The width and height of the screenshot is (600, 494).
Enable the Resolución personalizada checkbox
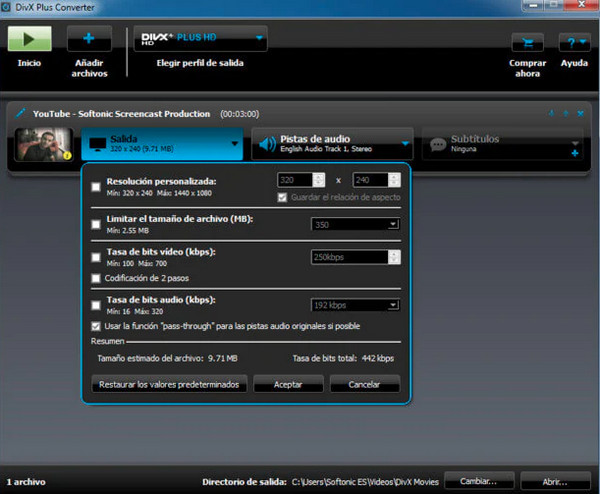[x=96, y=187]
